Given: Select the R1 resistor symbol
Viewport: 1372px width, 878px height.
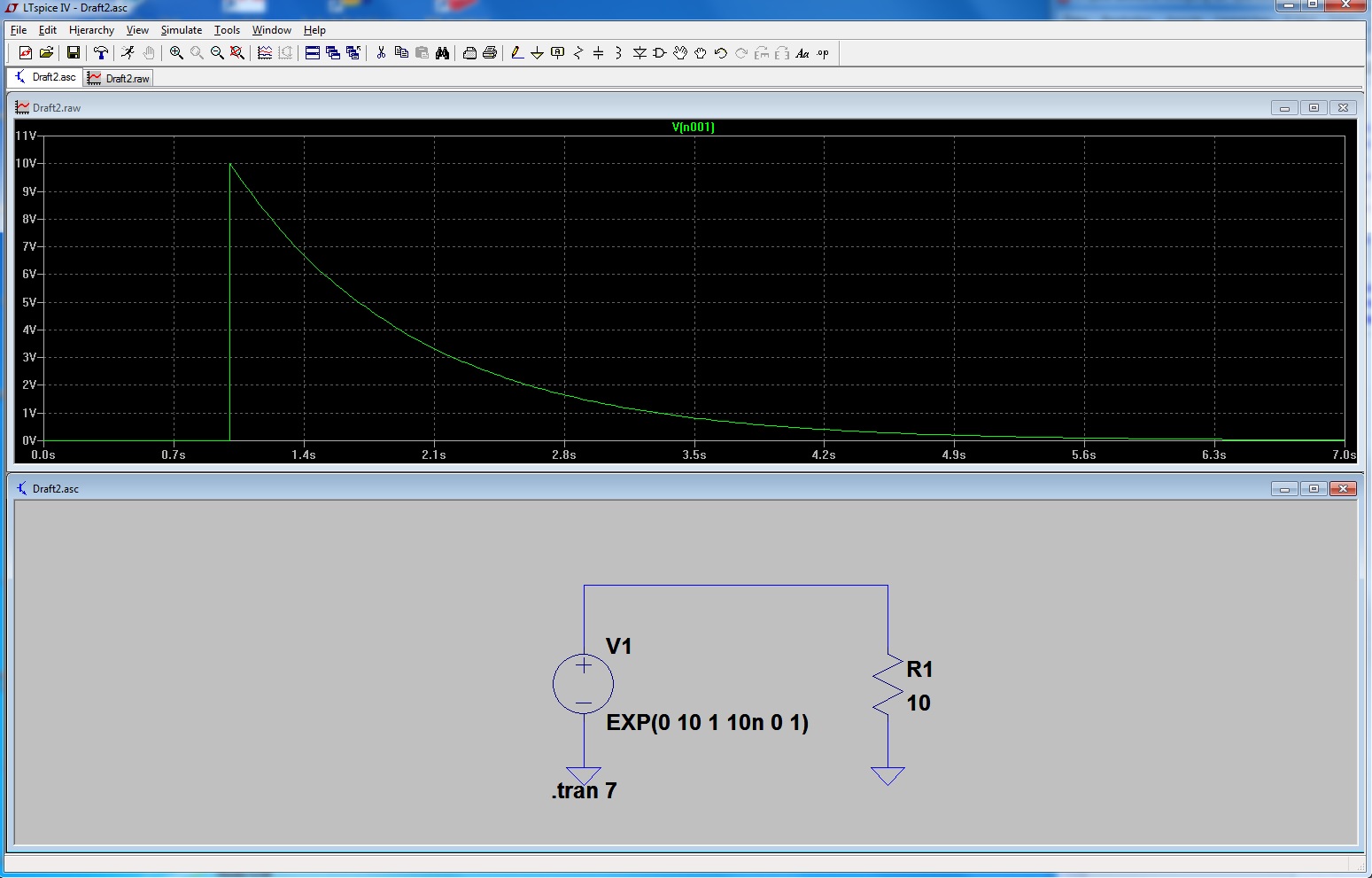Looking at the screenshot, I should [888, 684].
